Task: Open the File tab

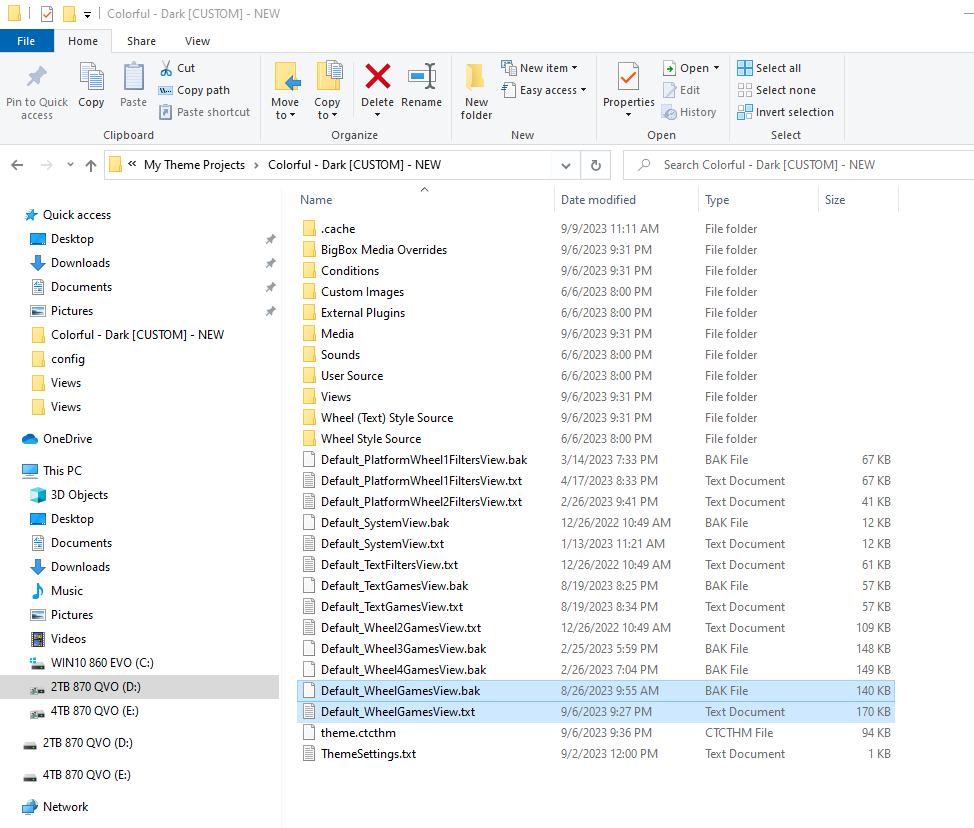Action: (x=26, y=41)
